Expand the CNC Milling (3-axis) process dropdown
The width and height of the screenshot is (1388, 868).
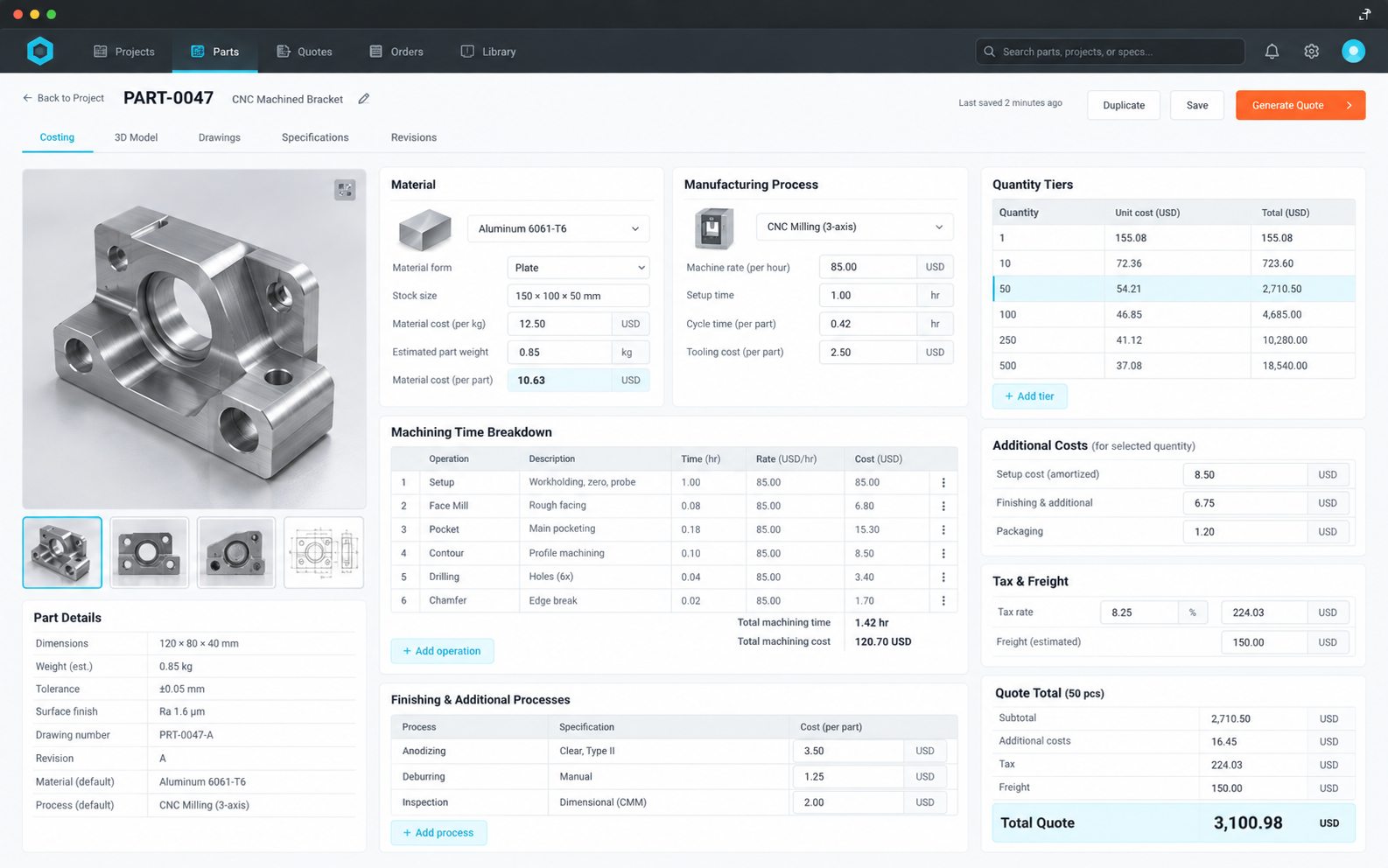click(x=854, y=227)
